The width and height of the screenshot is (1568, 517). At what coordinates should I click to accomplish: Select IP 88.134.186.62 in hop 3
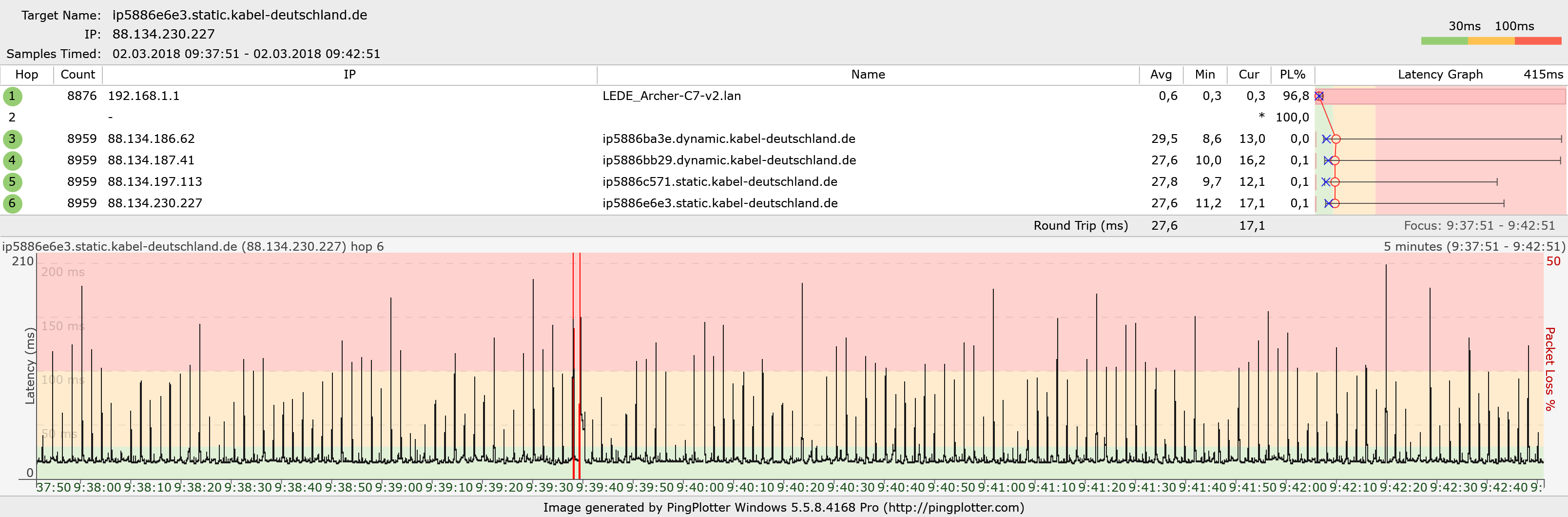[151, 139]
